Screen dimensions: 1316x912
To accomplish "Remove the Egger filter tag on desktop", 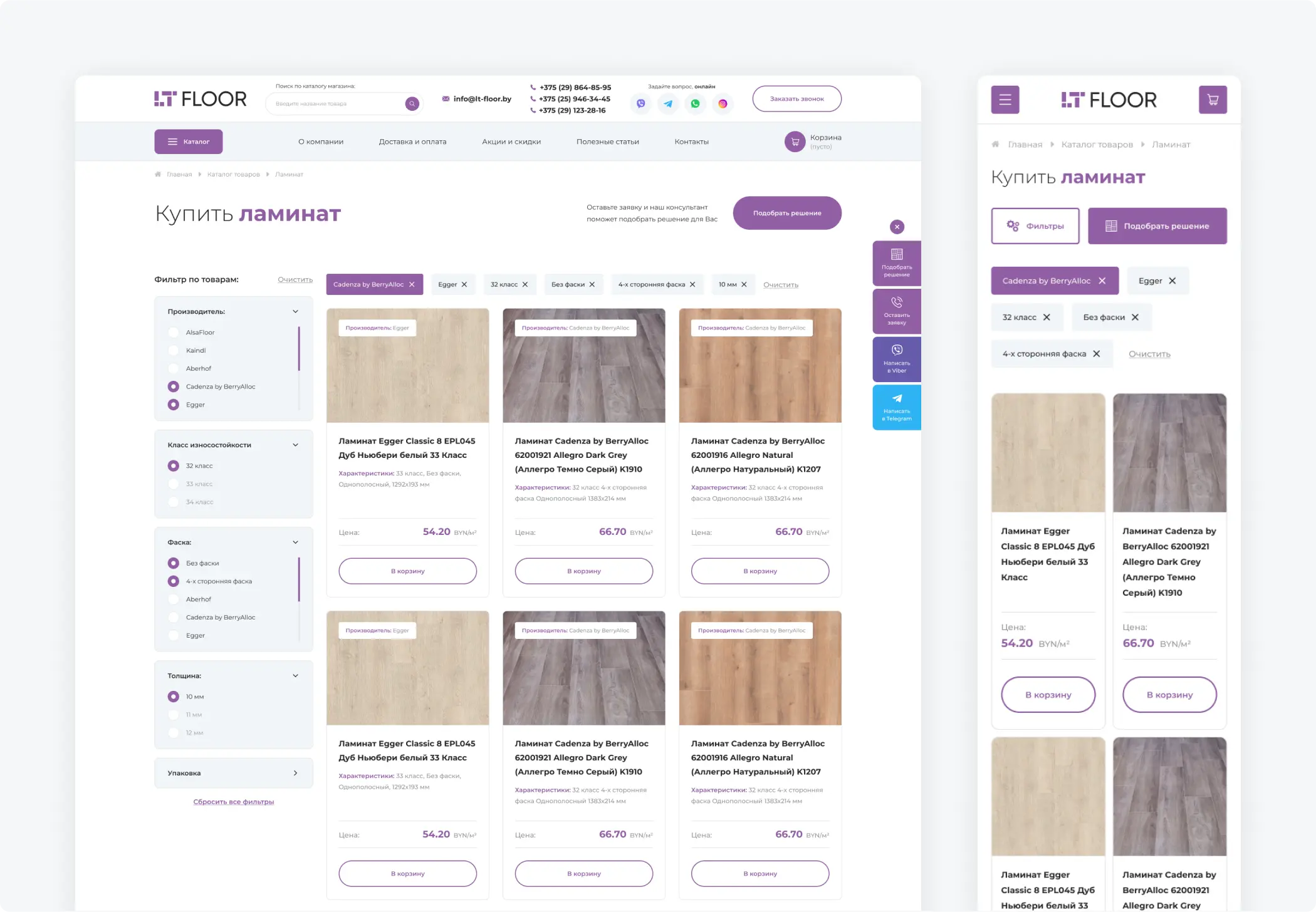I will click(x=464, y=284).
